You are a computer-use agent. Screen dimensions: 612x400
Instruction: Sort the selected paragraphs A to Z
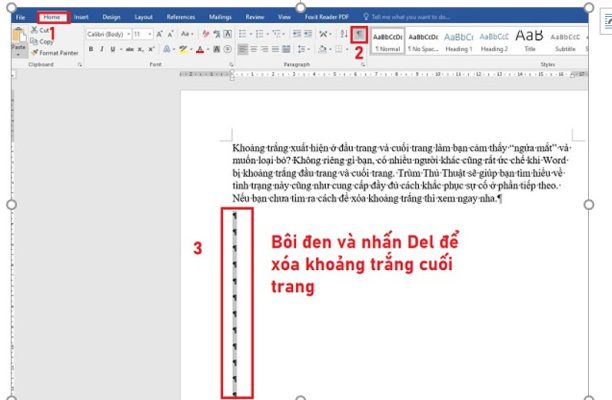(343, 34)
